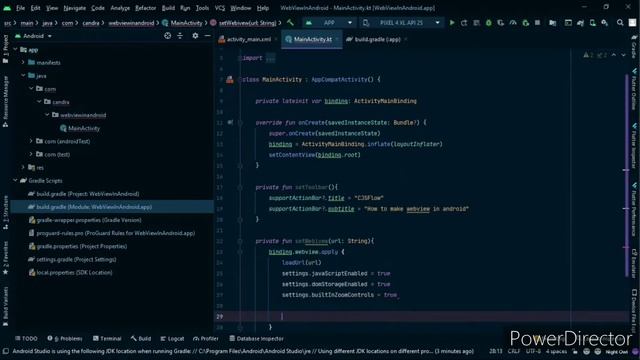Open the Pixel 4 XL API 25 device dropdown

[x=401, y=23]
